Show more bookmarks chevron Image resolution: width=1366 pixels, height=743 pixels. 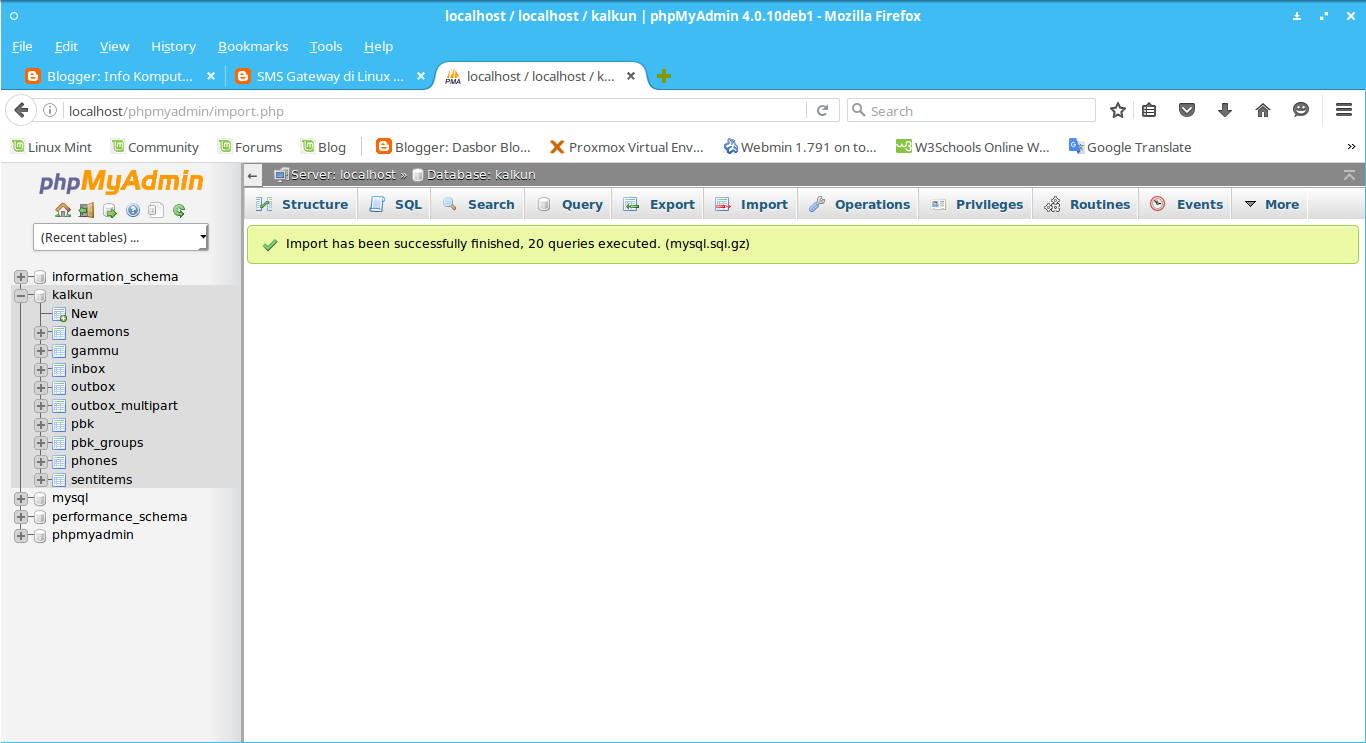(x=1352, y=147)
